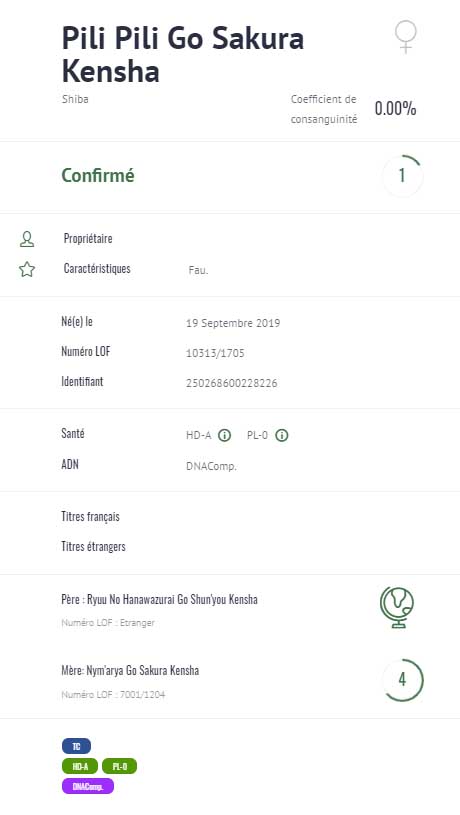Click the circled number 4 badge

(402, 680)
